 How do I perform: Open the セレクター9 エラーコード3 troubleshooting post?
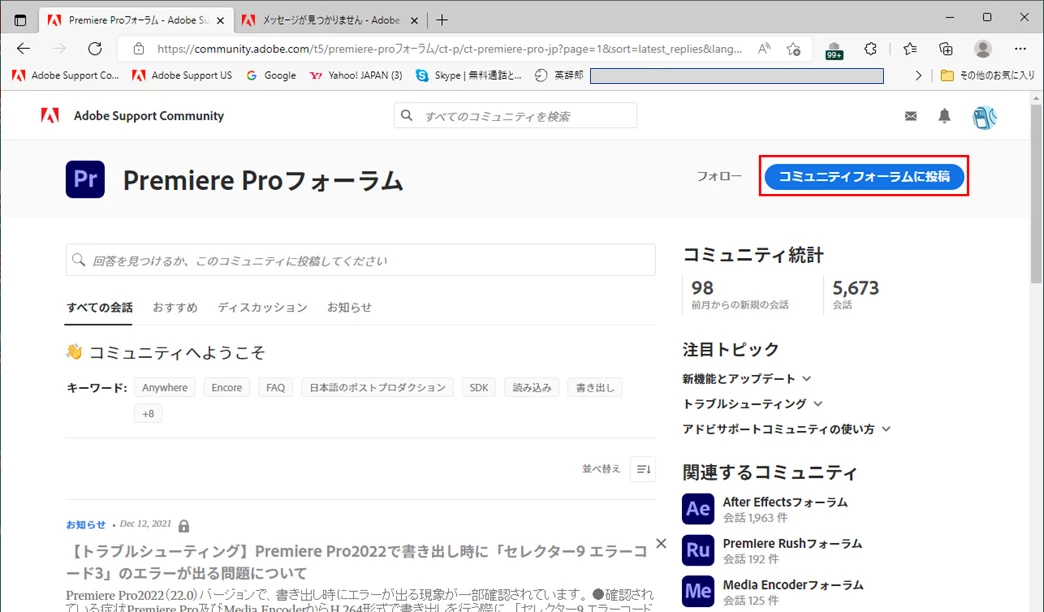(x=359, y=562)
